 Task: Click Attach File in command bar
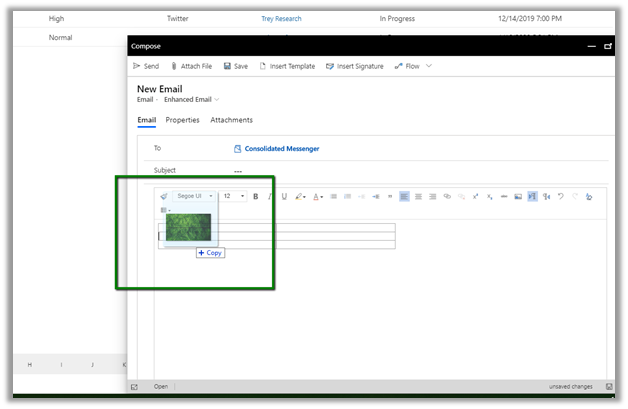(190, 66)
